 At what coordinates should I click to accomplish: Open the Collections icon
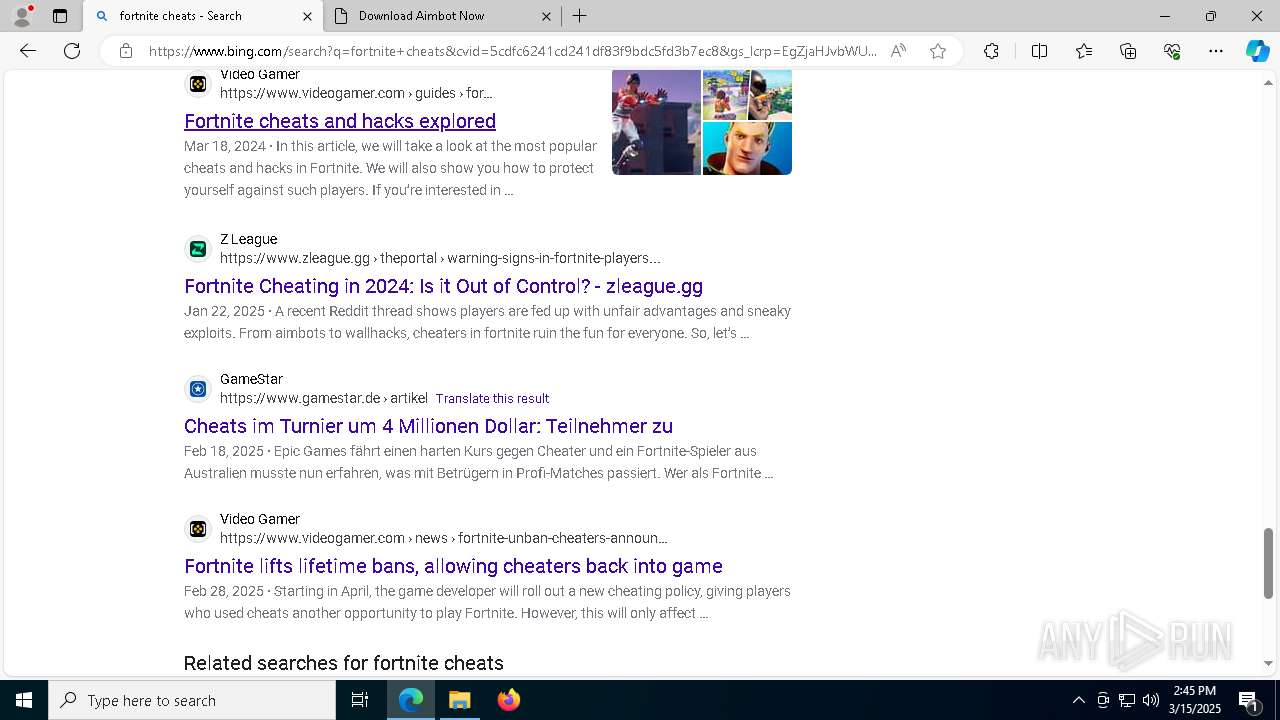(1128, 51)
